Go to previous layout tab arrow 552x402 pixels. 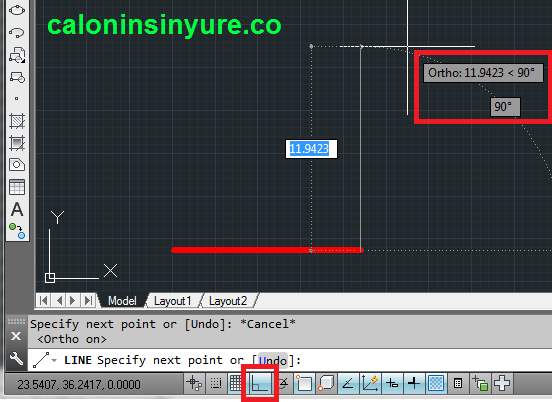(x=59, y=301)
